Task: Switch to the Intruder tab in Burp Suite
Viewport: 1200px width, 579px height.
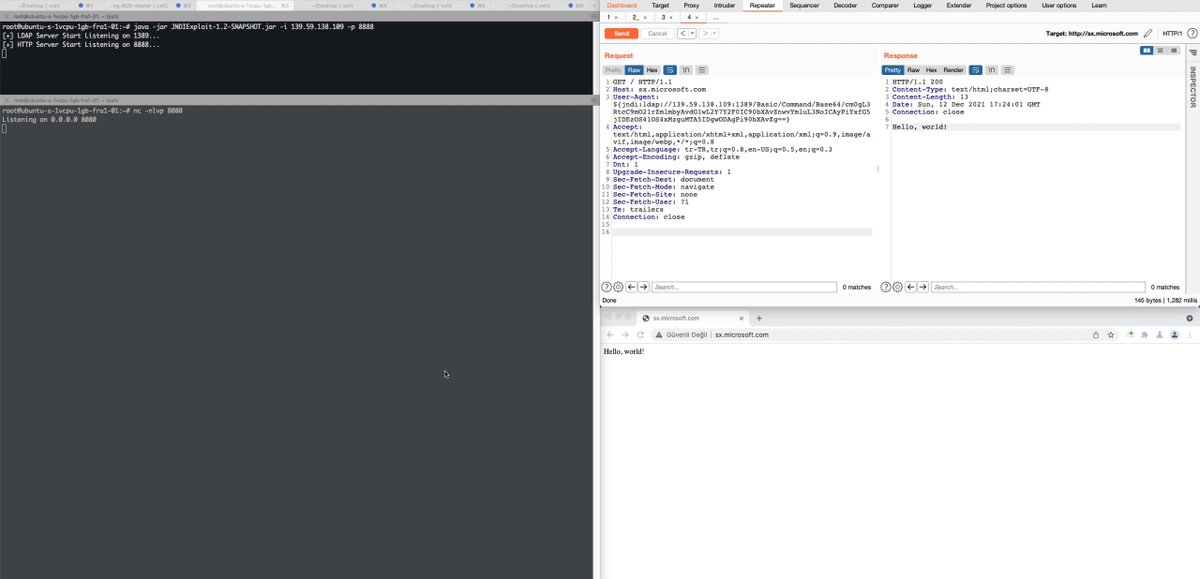Action: [x=724, y=4]
